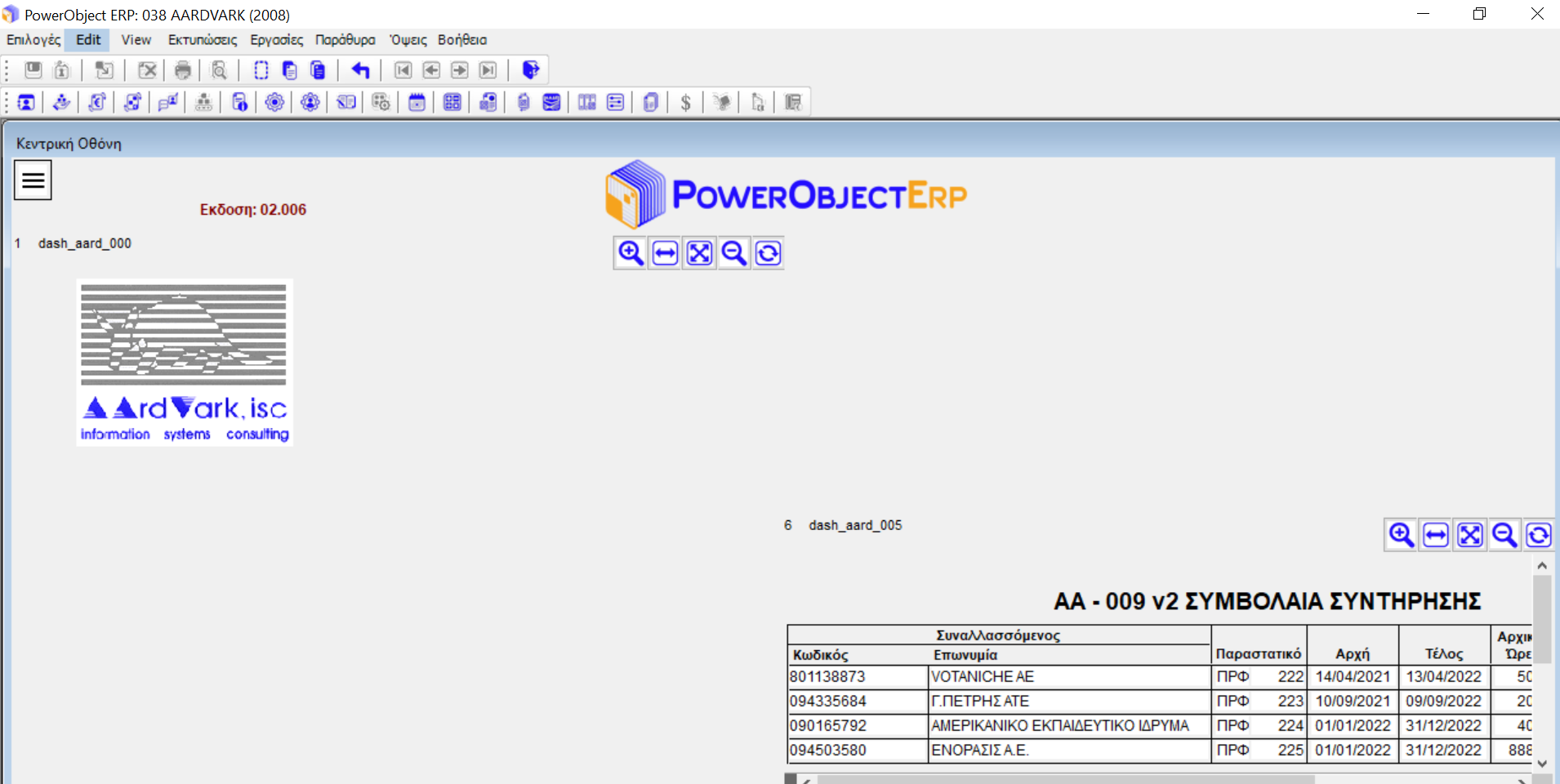
Task: Fit to width under PowerObjectERP logo
Action: 666,253
